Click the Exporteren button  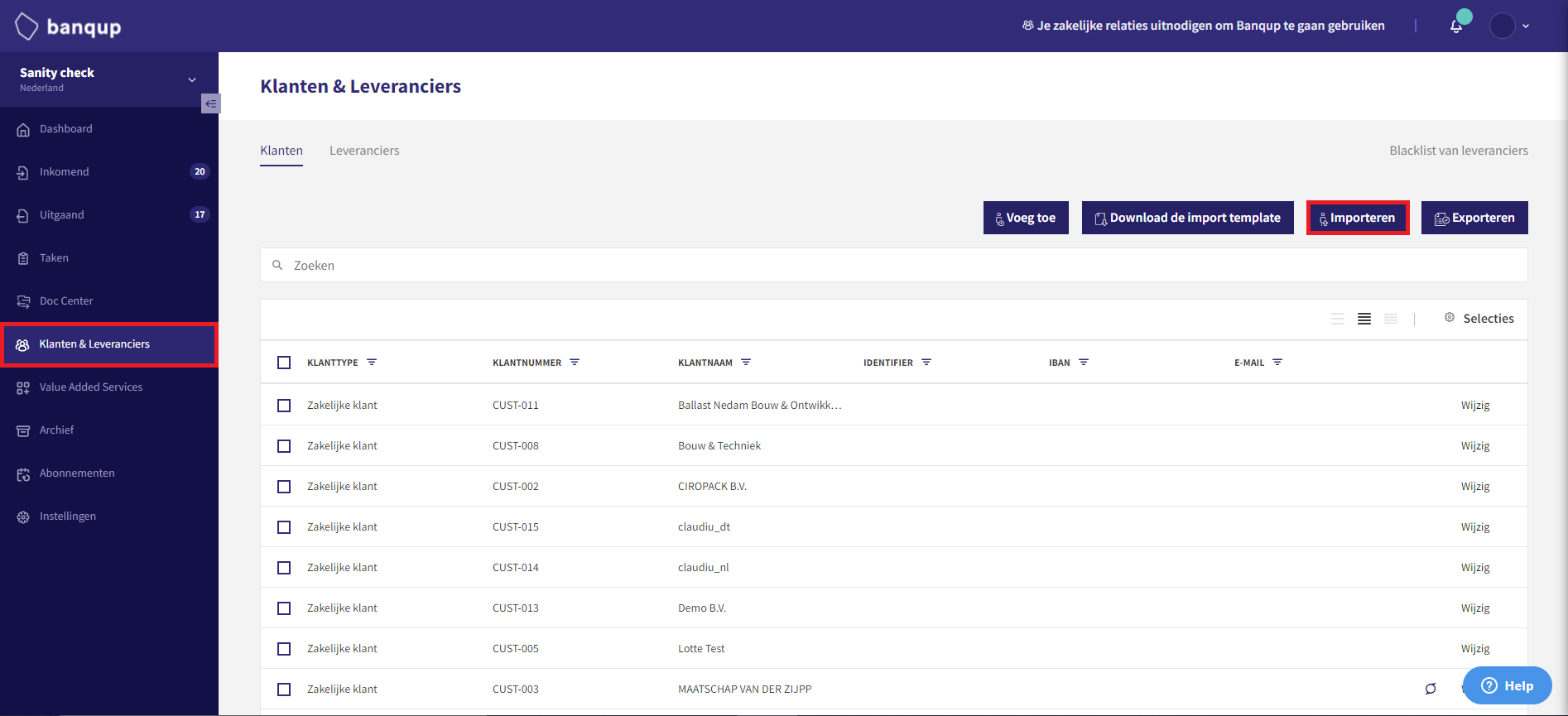pos(1474,218)
